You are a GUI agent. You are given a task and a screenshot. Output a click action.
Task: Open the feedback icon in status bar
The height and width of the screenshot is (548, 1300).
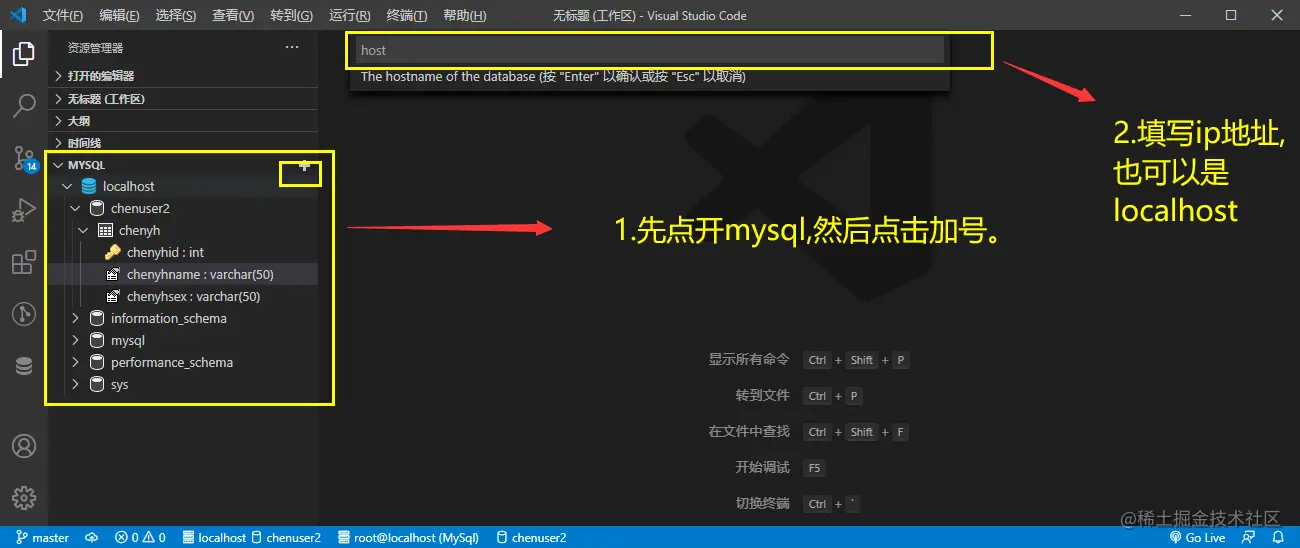[x=1248, y=537]
